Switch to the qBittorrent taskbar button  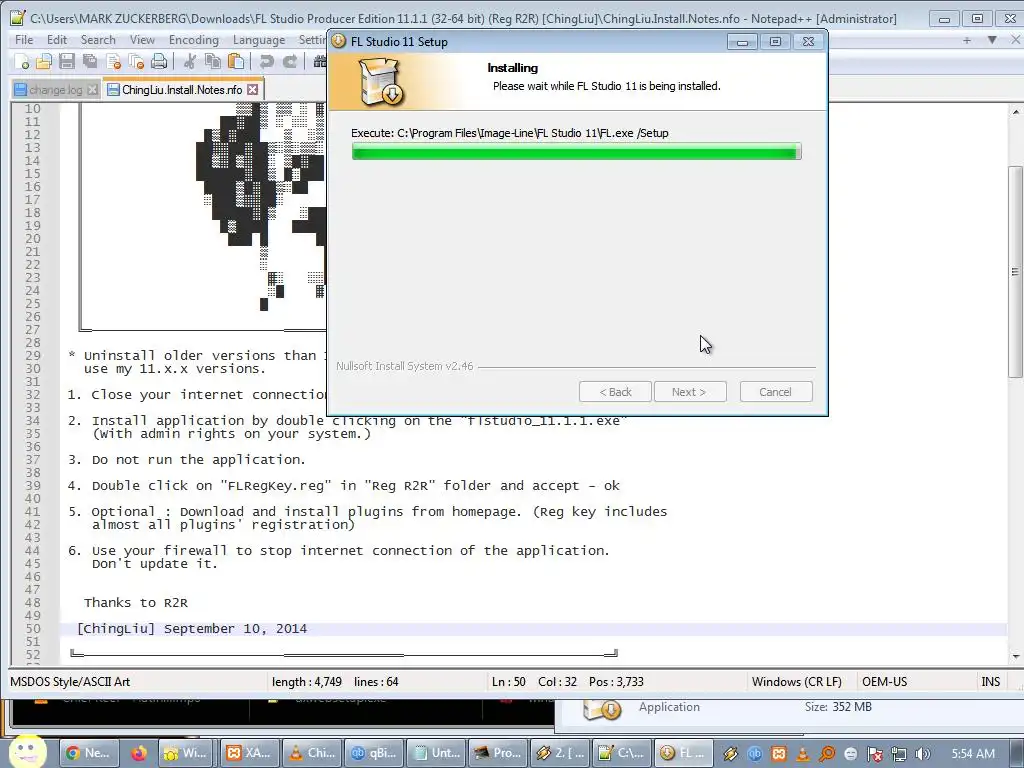(374, 753)
